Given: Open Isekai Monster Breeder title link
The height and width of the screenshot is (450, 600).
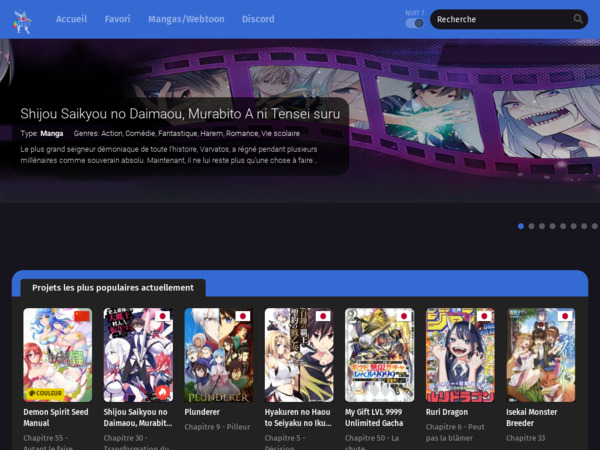Looking at the screenshot, I should click(x=532, y=417).
